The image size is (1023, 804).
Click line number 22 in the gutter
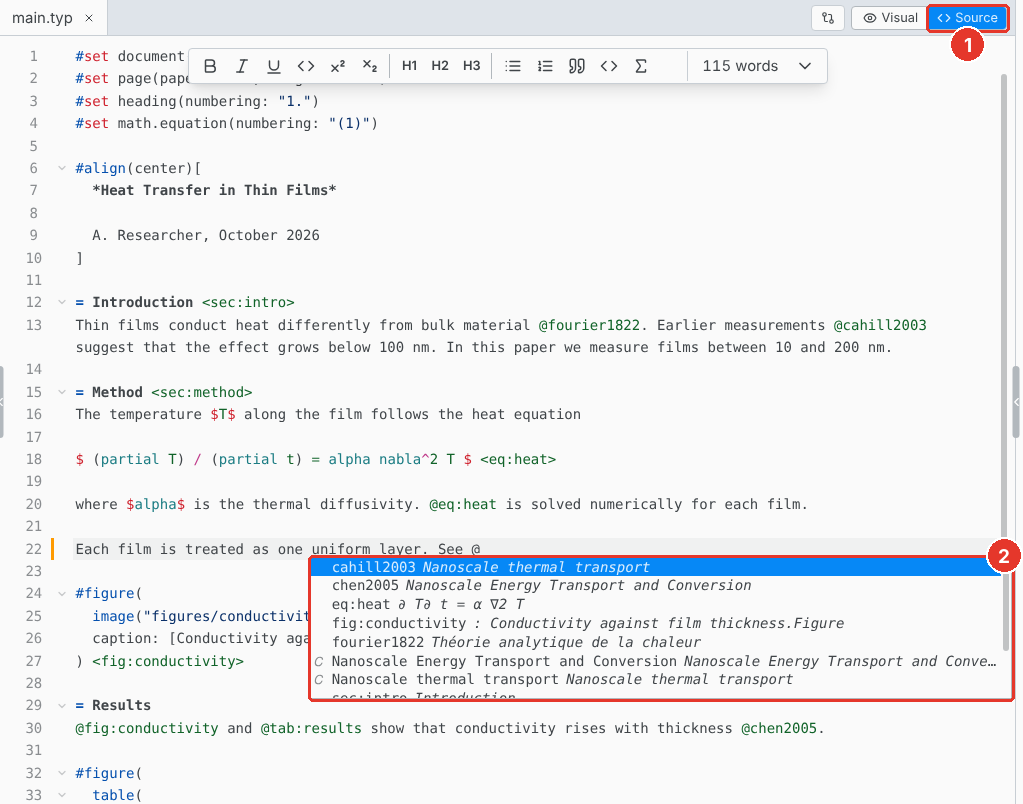34,549
